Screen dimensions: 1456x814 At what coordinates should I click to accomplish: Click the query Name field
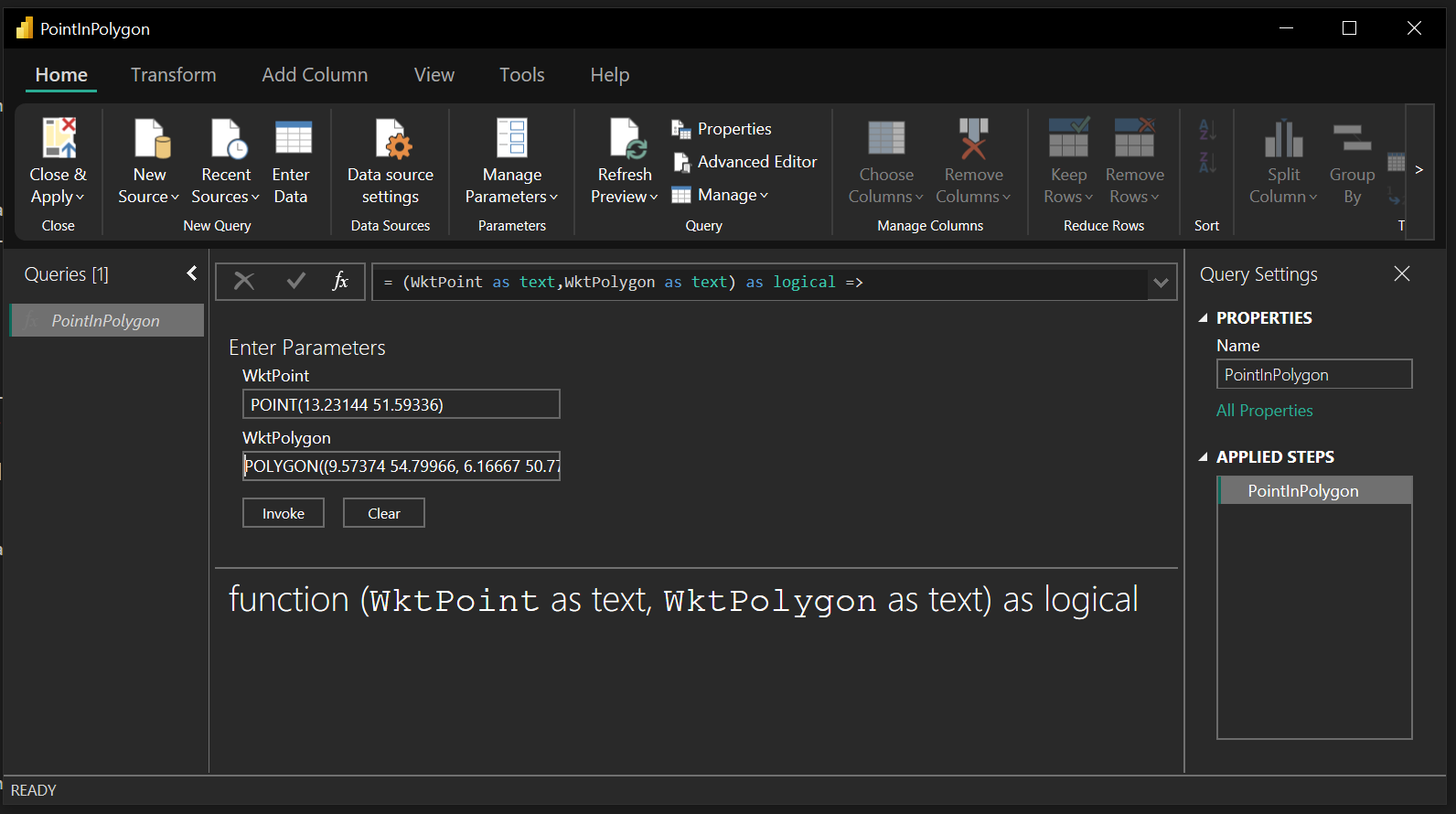1314,374
